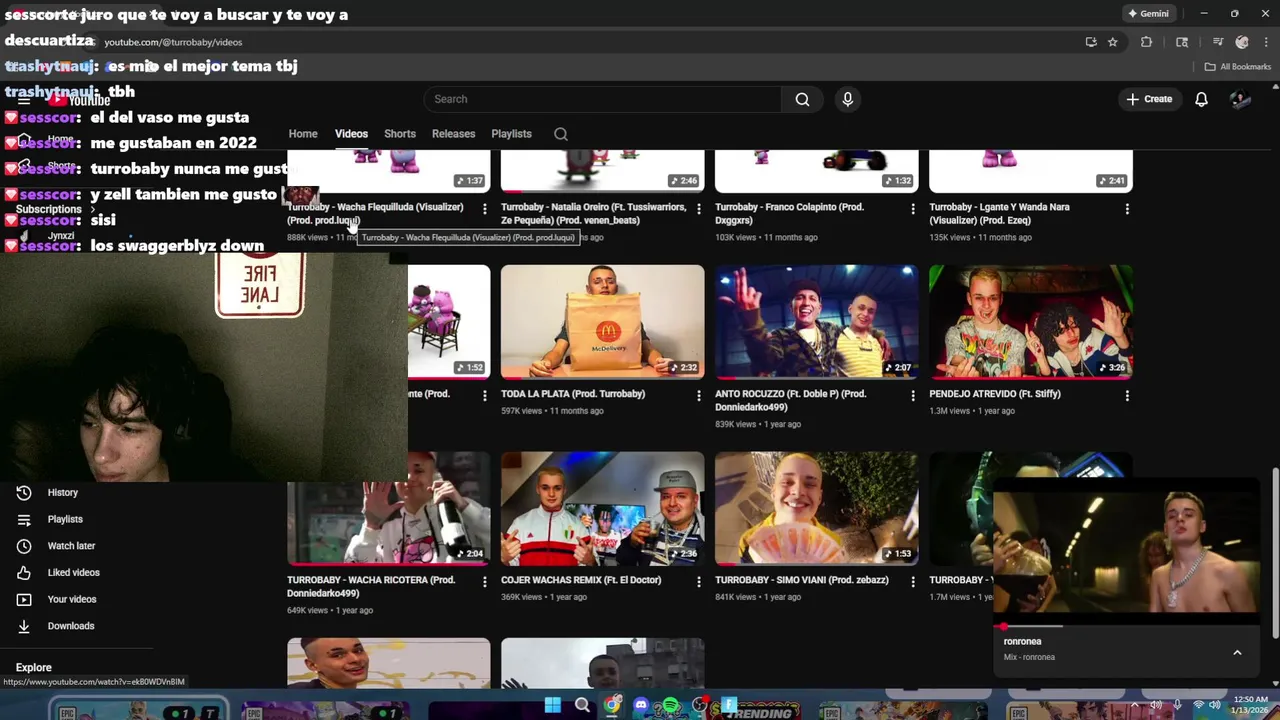Play the SIMO VIANI money fan thumbnail
Image resolution: width=1280 pixels, height=720 pixels.
(816, 508)
